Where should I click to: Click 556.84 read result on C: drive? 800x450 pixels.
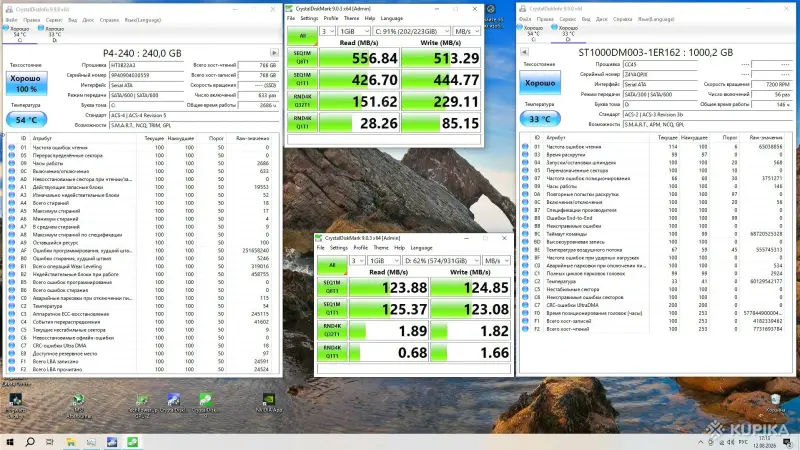(x=359, y=58)
